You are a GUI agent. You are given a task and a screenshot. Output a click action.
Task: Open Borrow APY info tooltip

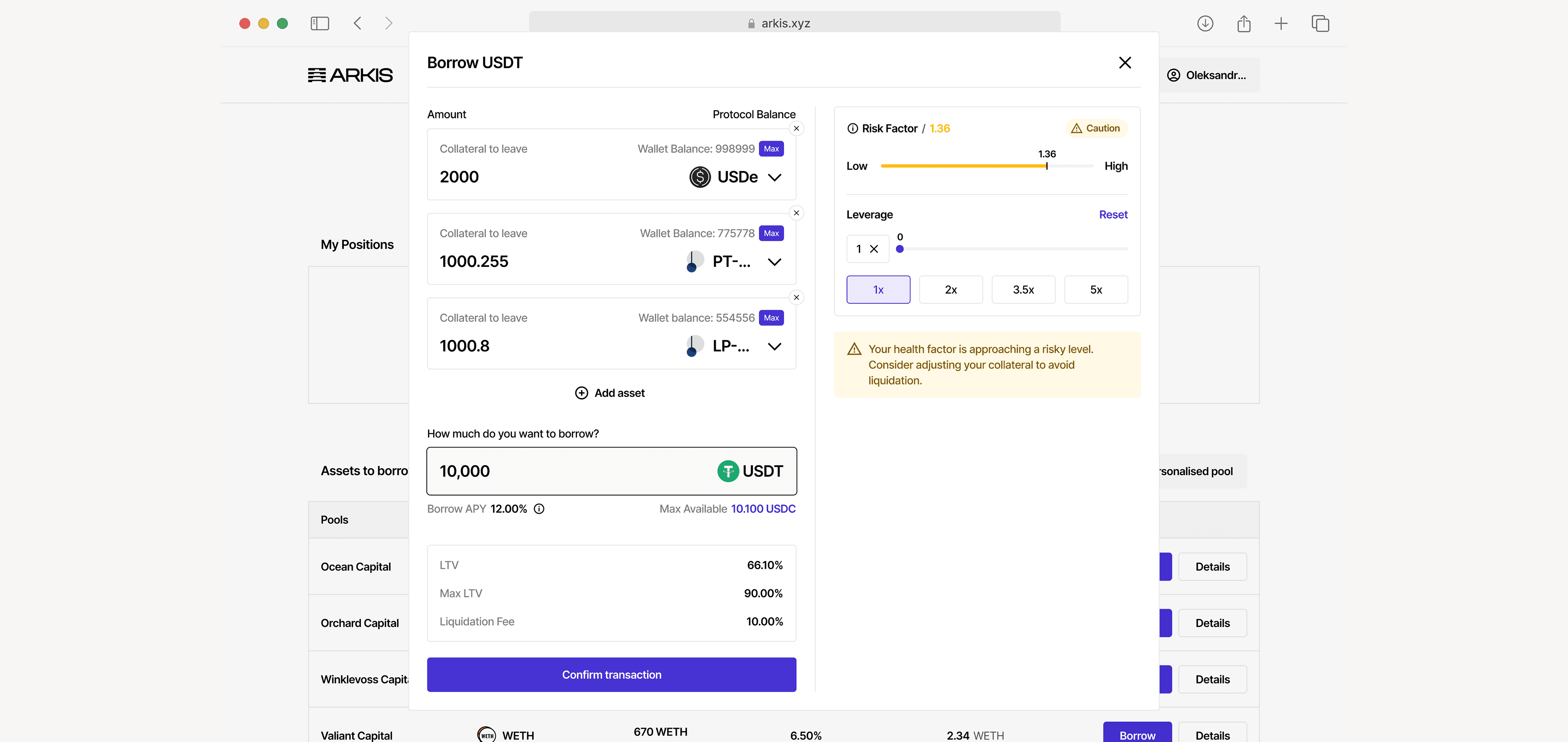[539, 509]
